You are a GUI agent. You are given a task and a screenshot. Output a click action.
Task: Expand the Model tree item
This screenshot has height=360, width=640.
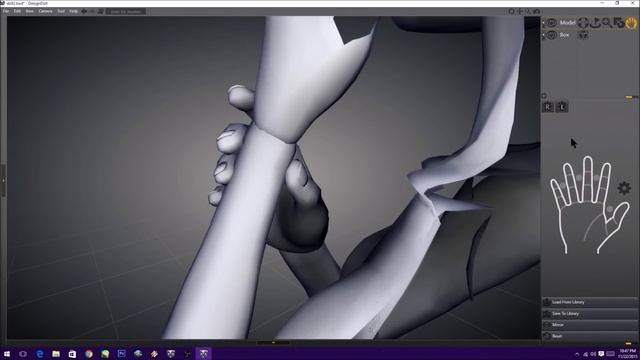point(543,23)
